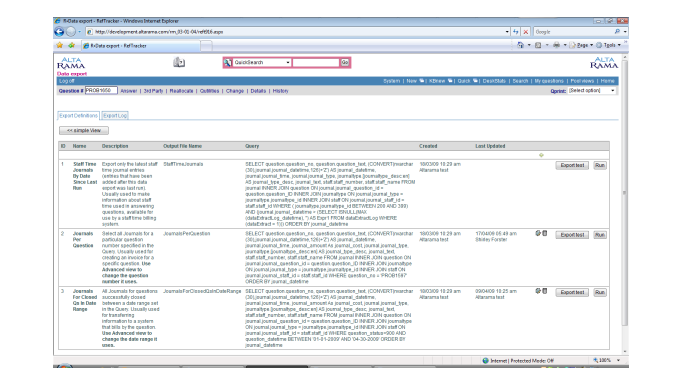The height and width of the screenshot is (378, 679).
Task: Click Export test for Staff Time Journals row
Action: tap(572, 165)
